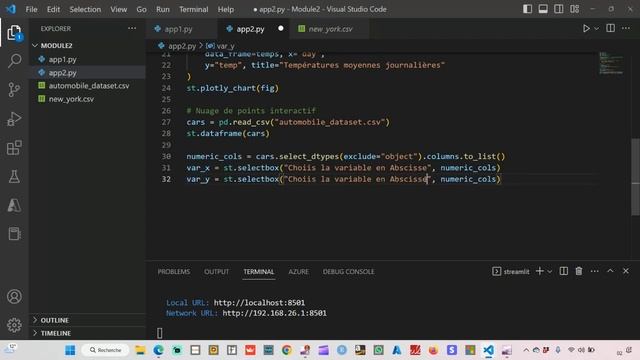Toggle the primary side bar layout
Viewport: 640px width, 360px height.
(527, 9)
